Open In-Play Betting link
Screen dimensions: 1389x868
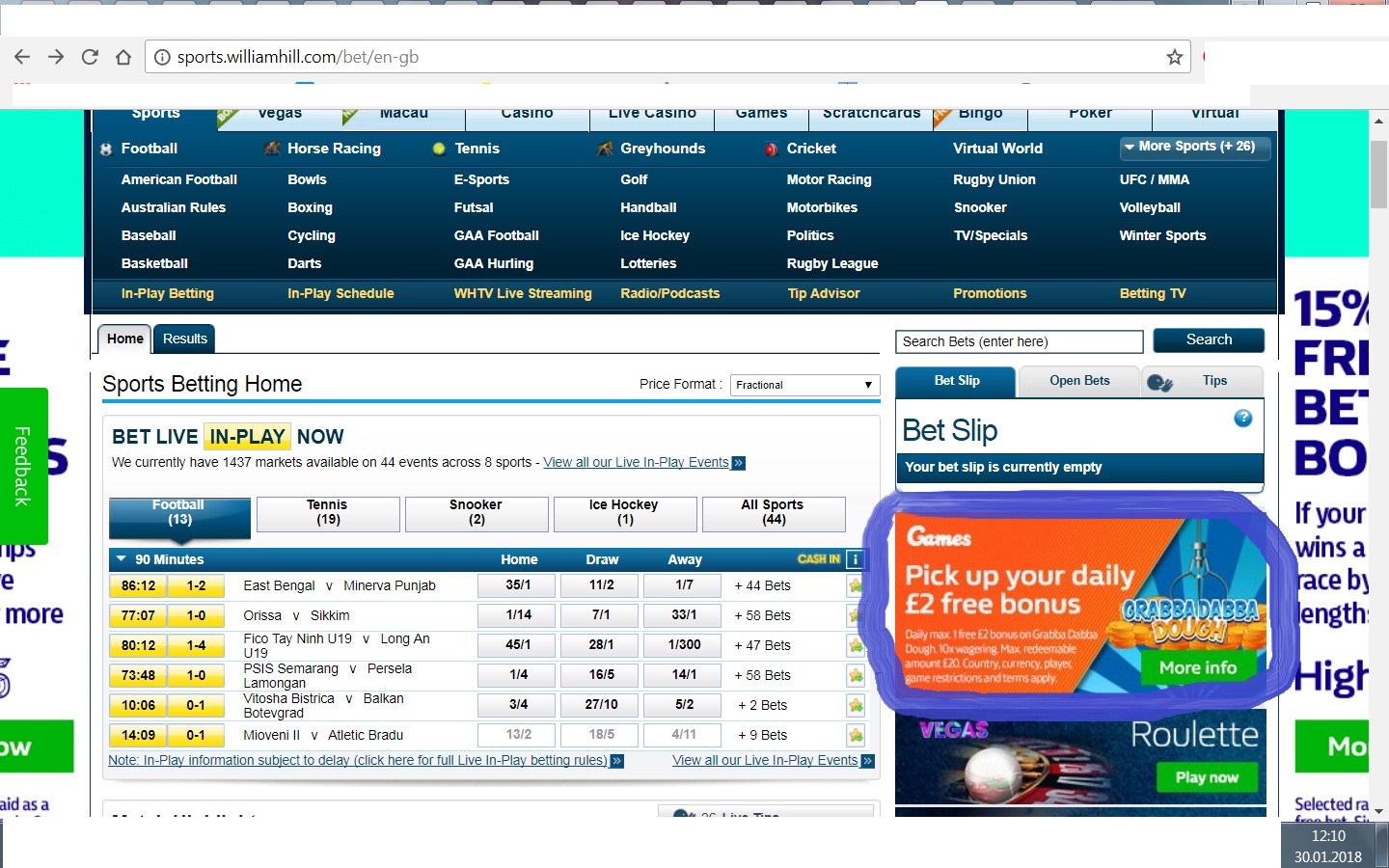click(168, 293)
